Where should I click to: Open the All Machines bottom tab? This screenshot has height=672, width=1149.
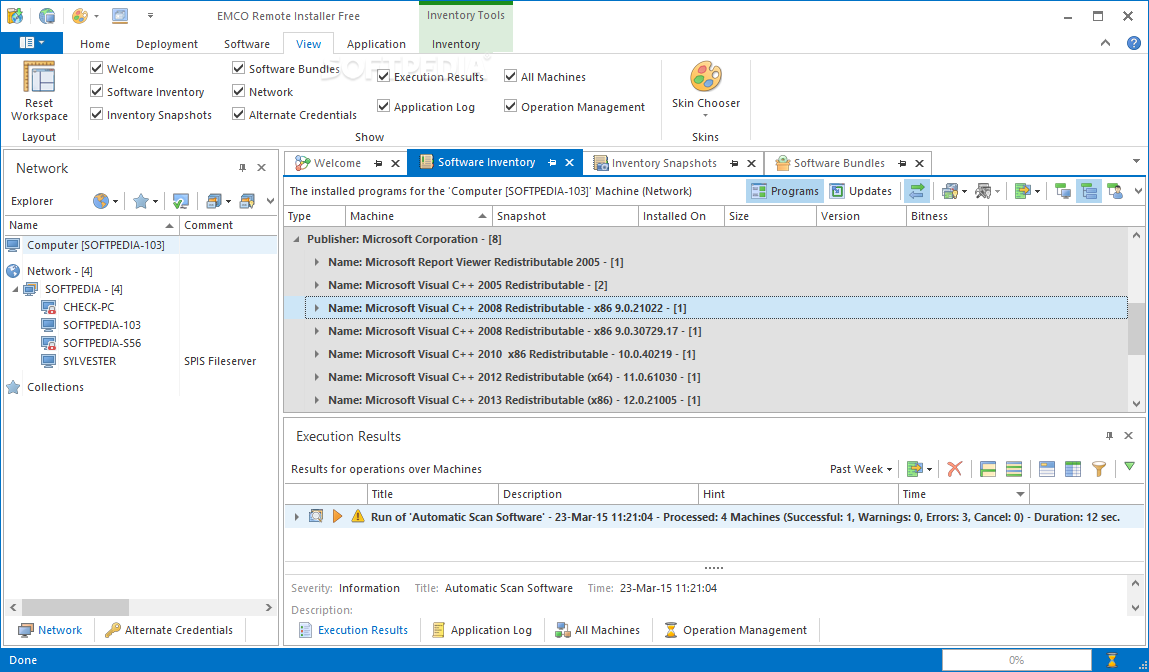click(x=598, y=630)
